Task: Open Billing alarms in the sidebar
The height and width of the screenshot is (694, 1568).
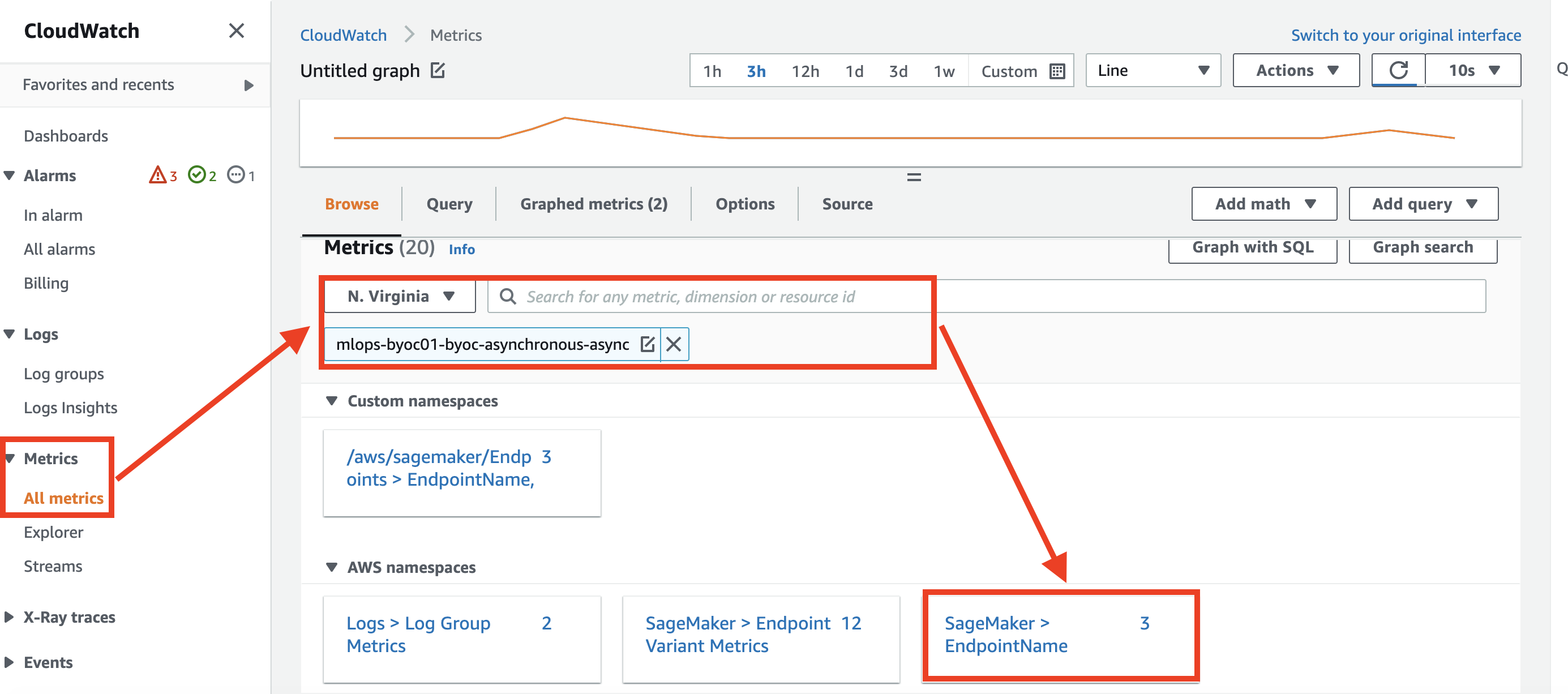Action: [46, 283]
